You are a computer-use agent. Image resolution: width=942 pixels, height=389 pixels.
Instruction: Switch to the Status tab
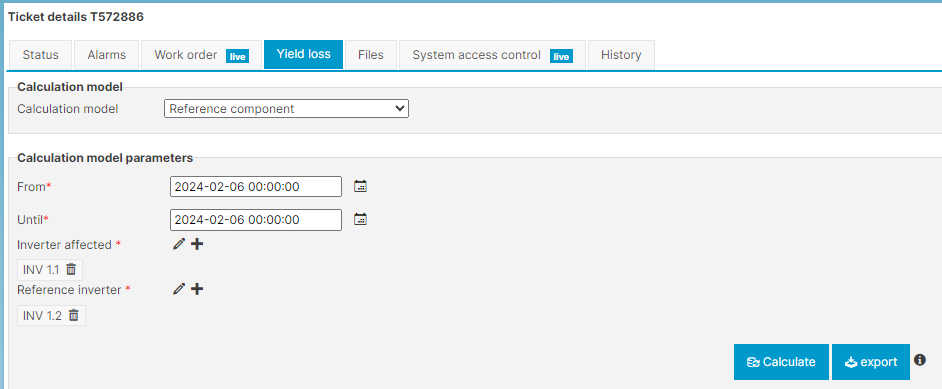tap(40, 55)
